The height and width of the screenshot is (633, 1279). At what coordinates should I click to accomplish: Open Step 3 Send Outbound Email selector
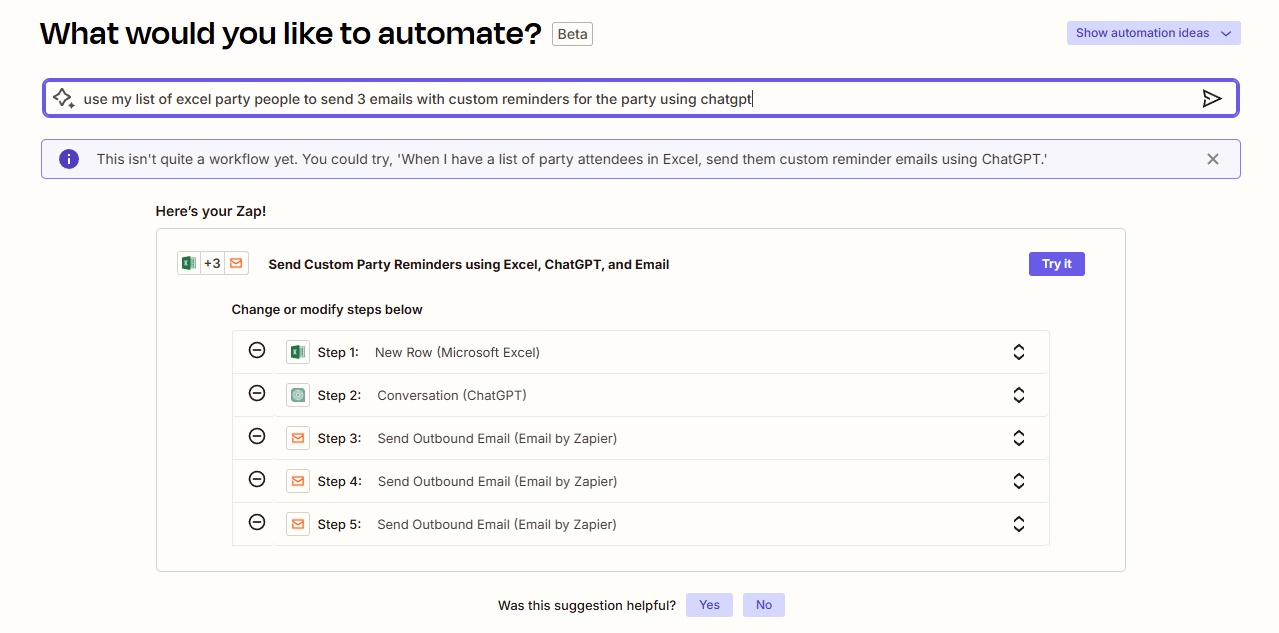(x=1019, y=438)
